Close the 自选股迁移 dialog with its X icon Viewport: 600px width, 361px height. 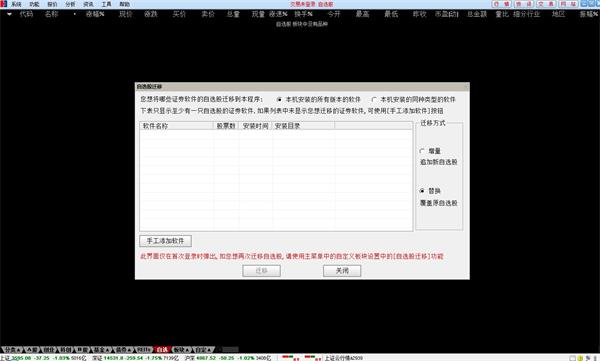466,87
